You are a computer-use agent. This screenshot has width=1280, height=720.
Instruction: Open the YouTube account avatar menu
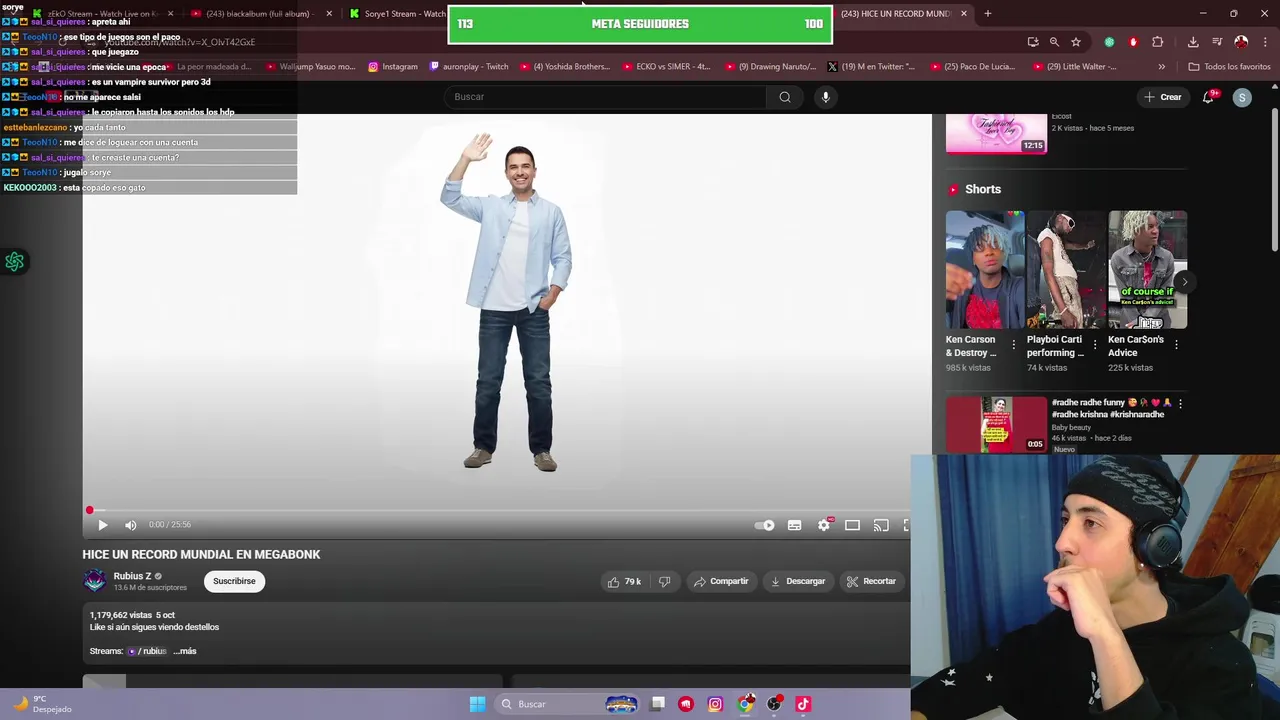(1242, 97)
